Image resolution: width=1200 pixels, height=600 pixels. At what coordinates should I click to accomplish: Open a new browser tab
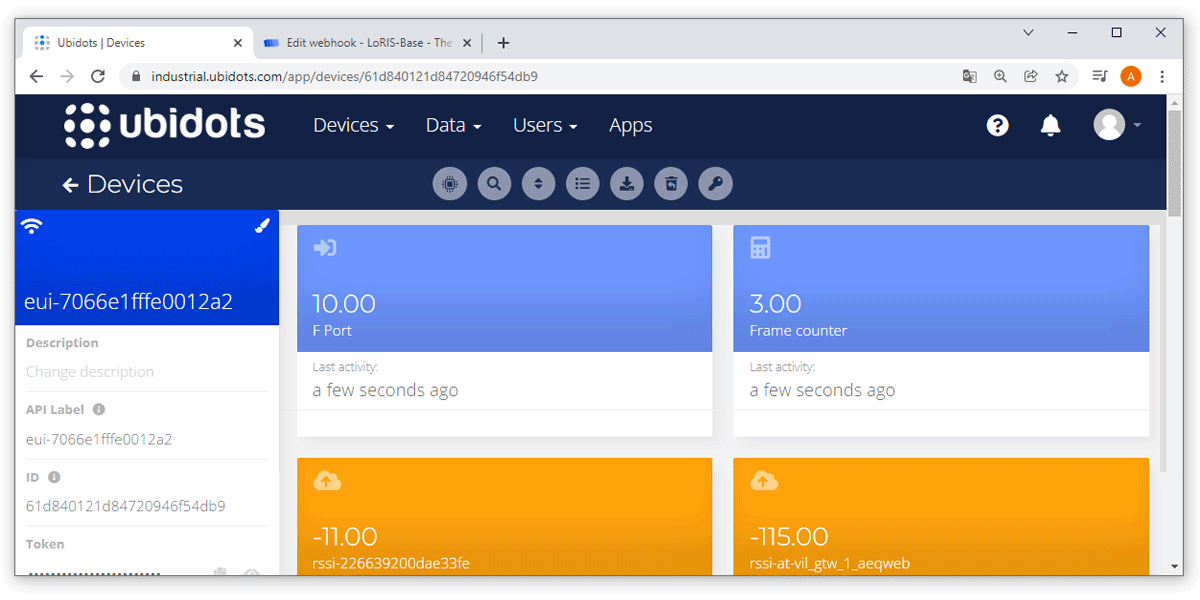[x=503, y=43]
